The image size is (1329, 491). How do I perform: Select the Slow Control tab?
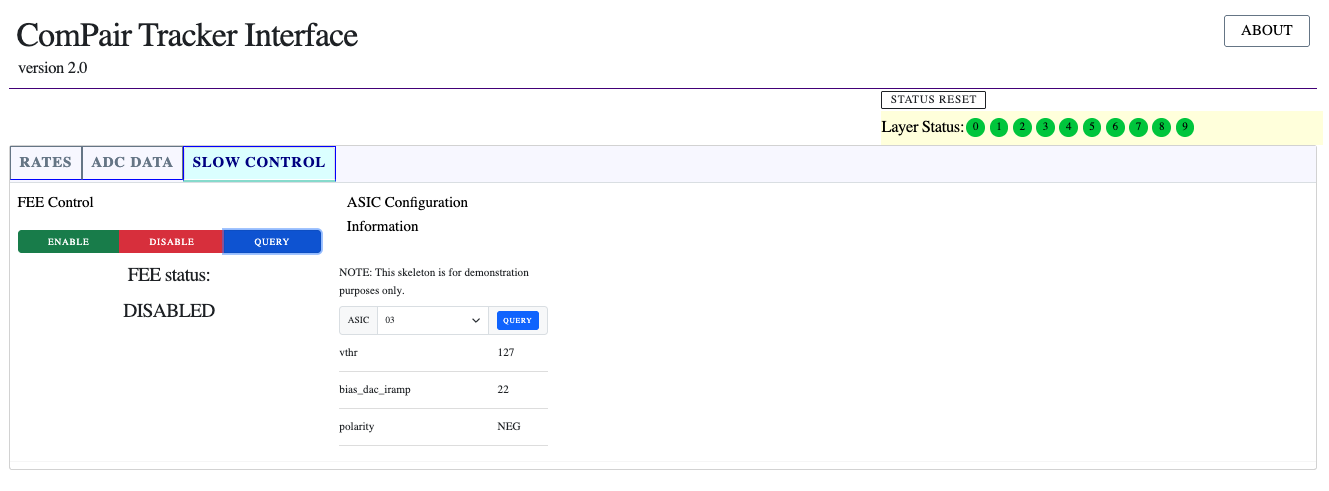259,162
